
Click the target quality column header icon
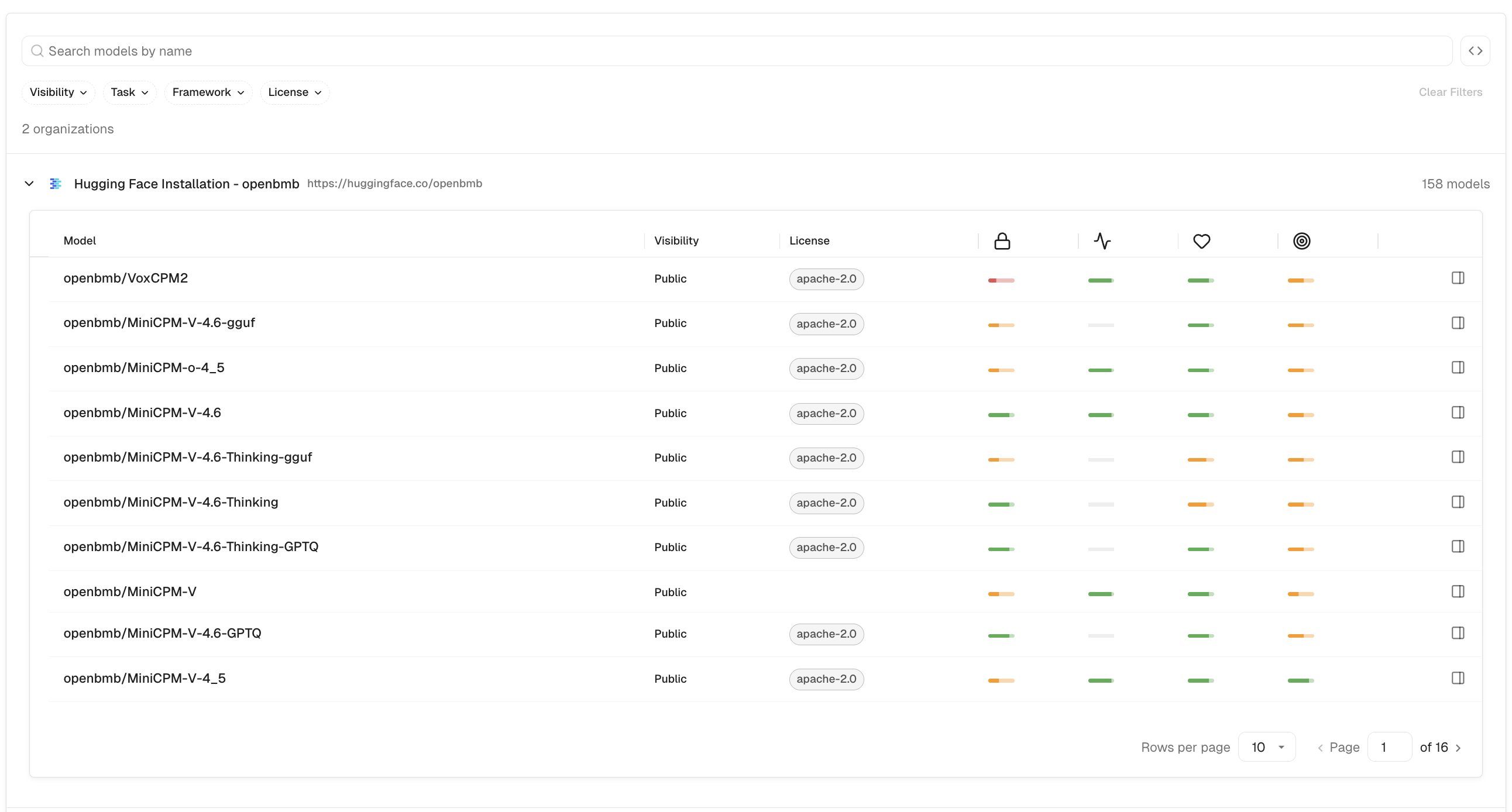pos(1301,241)
